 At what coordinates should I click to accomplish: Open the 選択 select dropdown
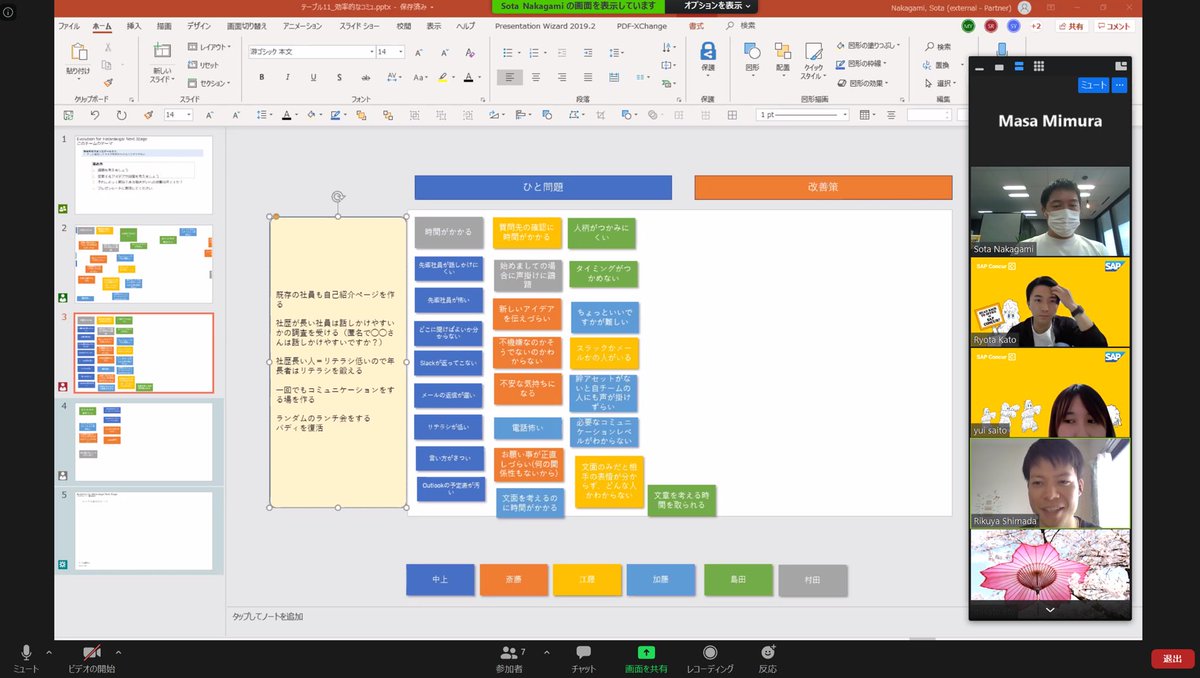(x=943, y=83)
